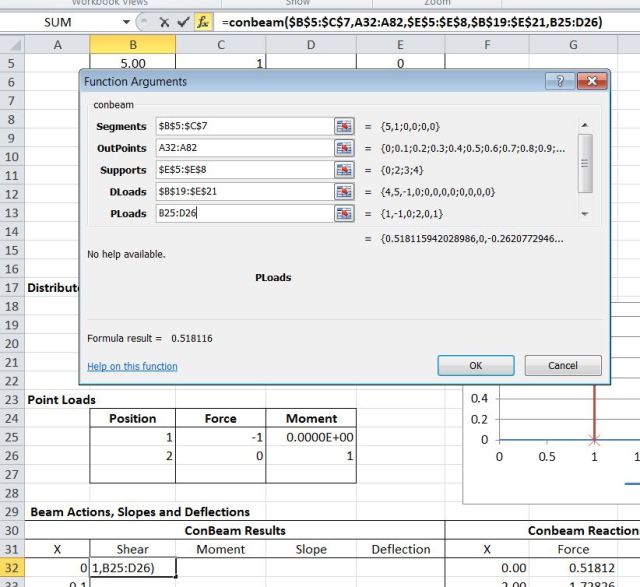Image resolution: width=640 pixels, height=587 pixels.
Task: Click the DLoads range selector icon
Action: [345, 191]
